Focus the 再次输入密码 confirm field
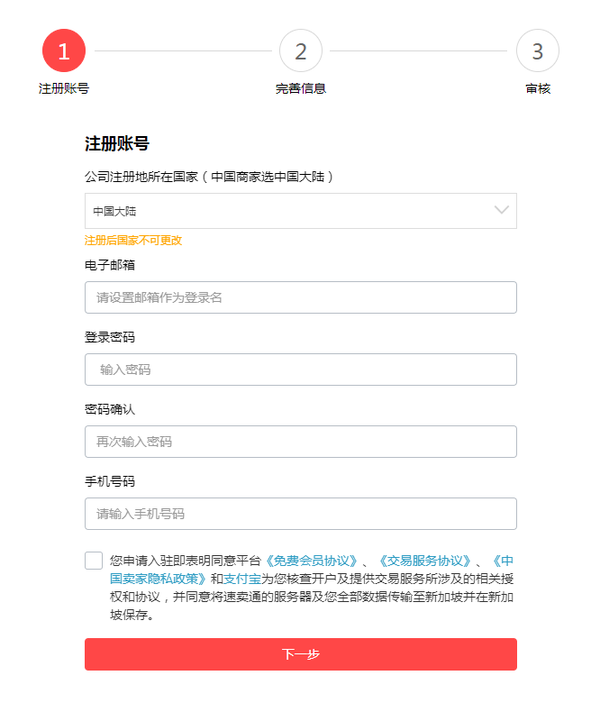Screen dimensions: 600x712 pyautogui.click(x=301, y=441)
